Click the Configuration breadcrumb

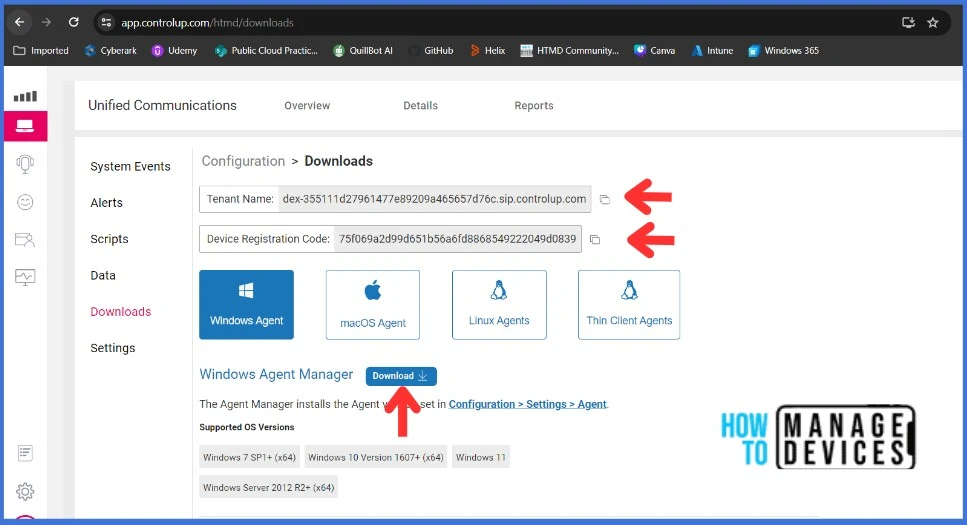coord(244,161)
